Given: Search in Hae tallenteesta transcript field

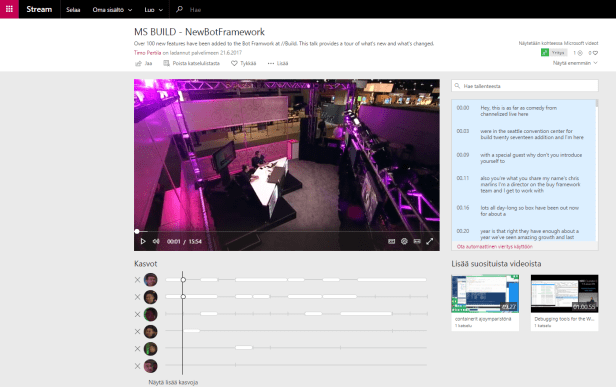Looking at the screenshot, I should tap(525, 86).
